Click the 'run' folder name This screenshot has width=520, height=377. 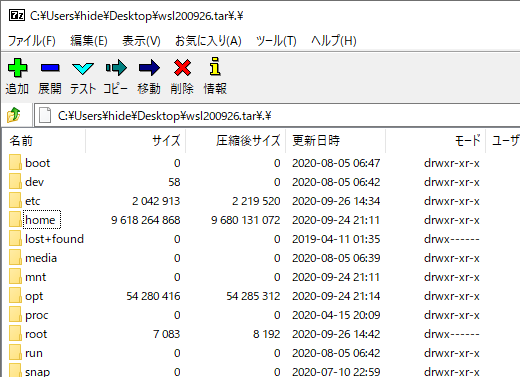(x=34, y=353)
